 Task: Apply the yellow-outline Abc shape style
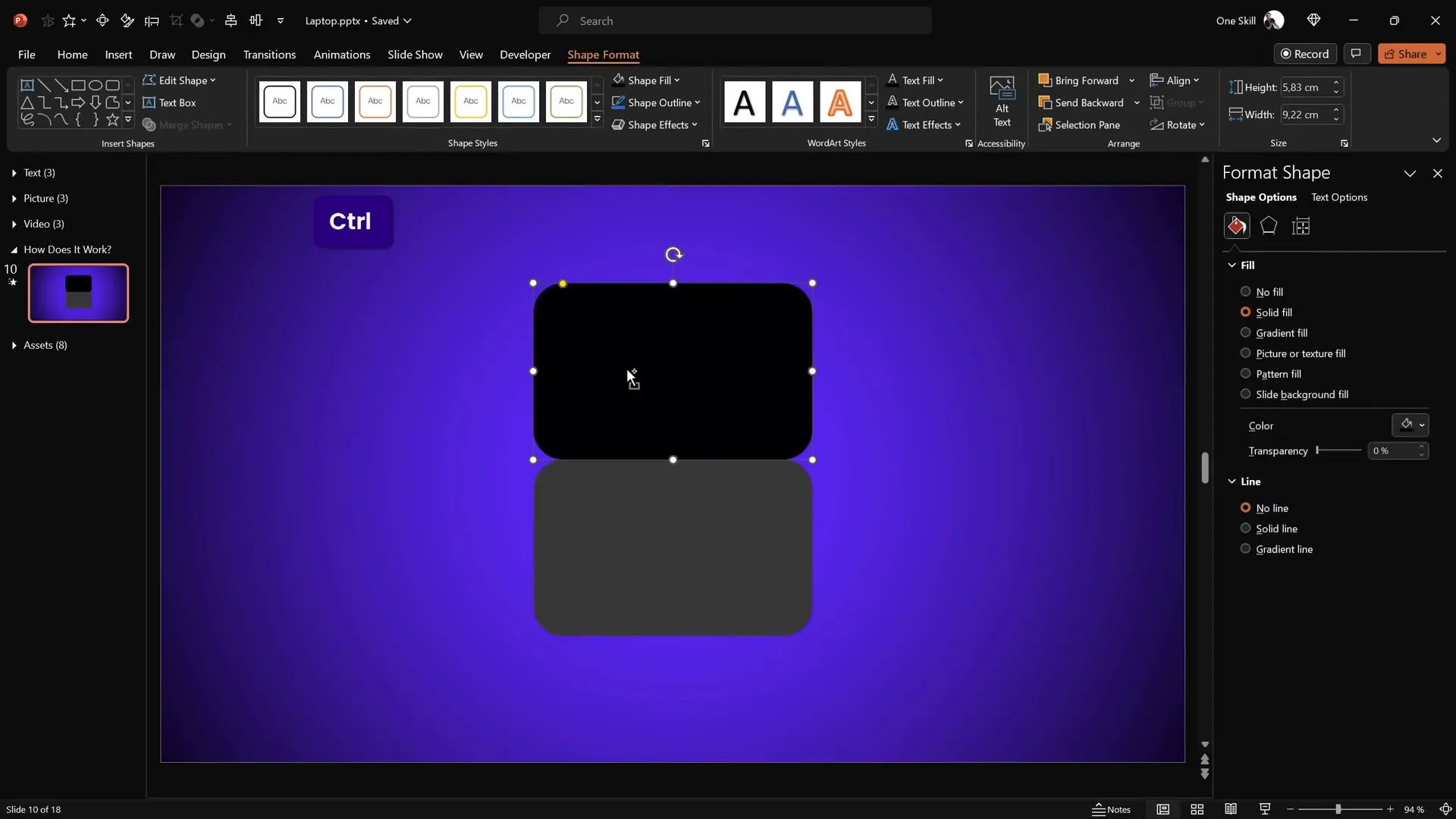point(471,101)
